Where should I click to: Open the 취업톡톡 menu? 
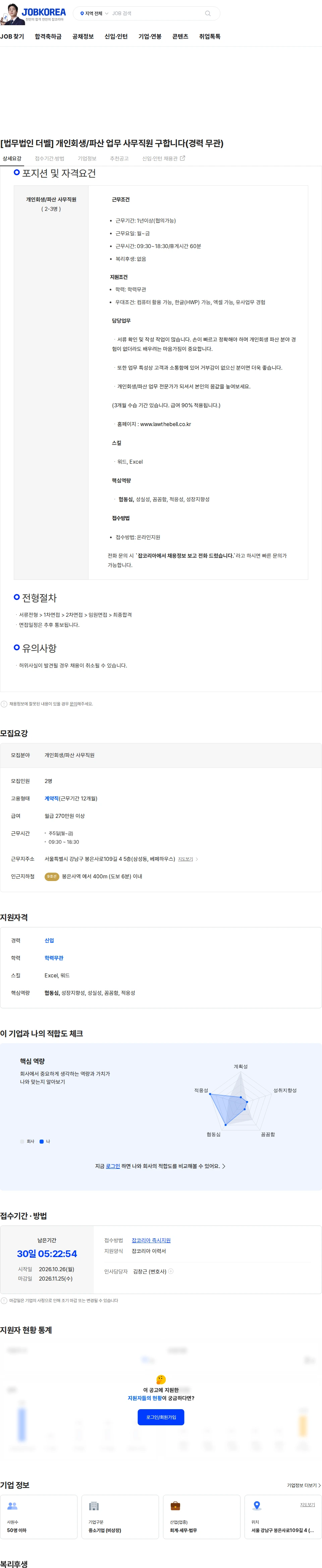point(210,37)
